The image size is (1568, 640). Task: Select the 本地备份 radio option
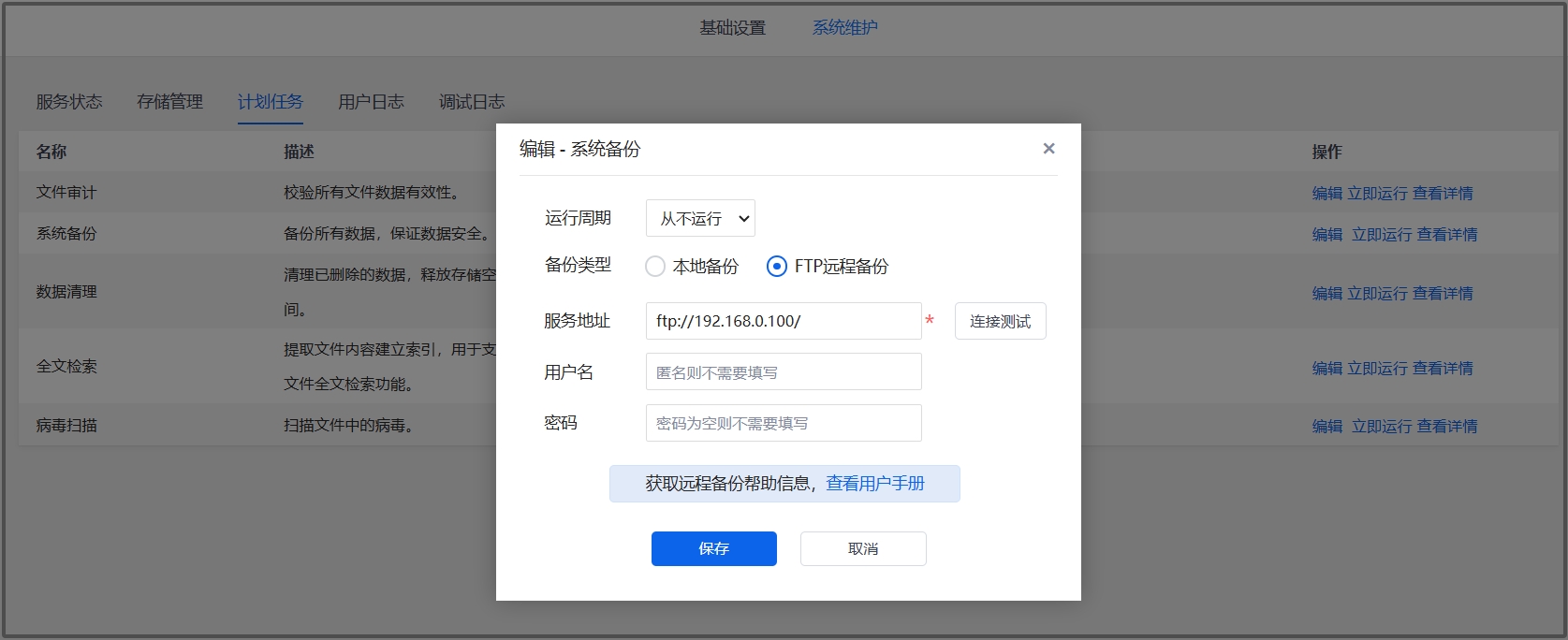655,267
